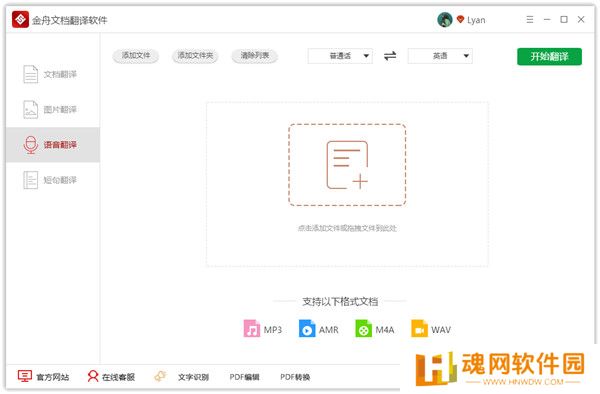Click the app title 金舟文档翻译软件
600x394 pixels.
point(70,20)
